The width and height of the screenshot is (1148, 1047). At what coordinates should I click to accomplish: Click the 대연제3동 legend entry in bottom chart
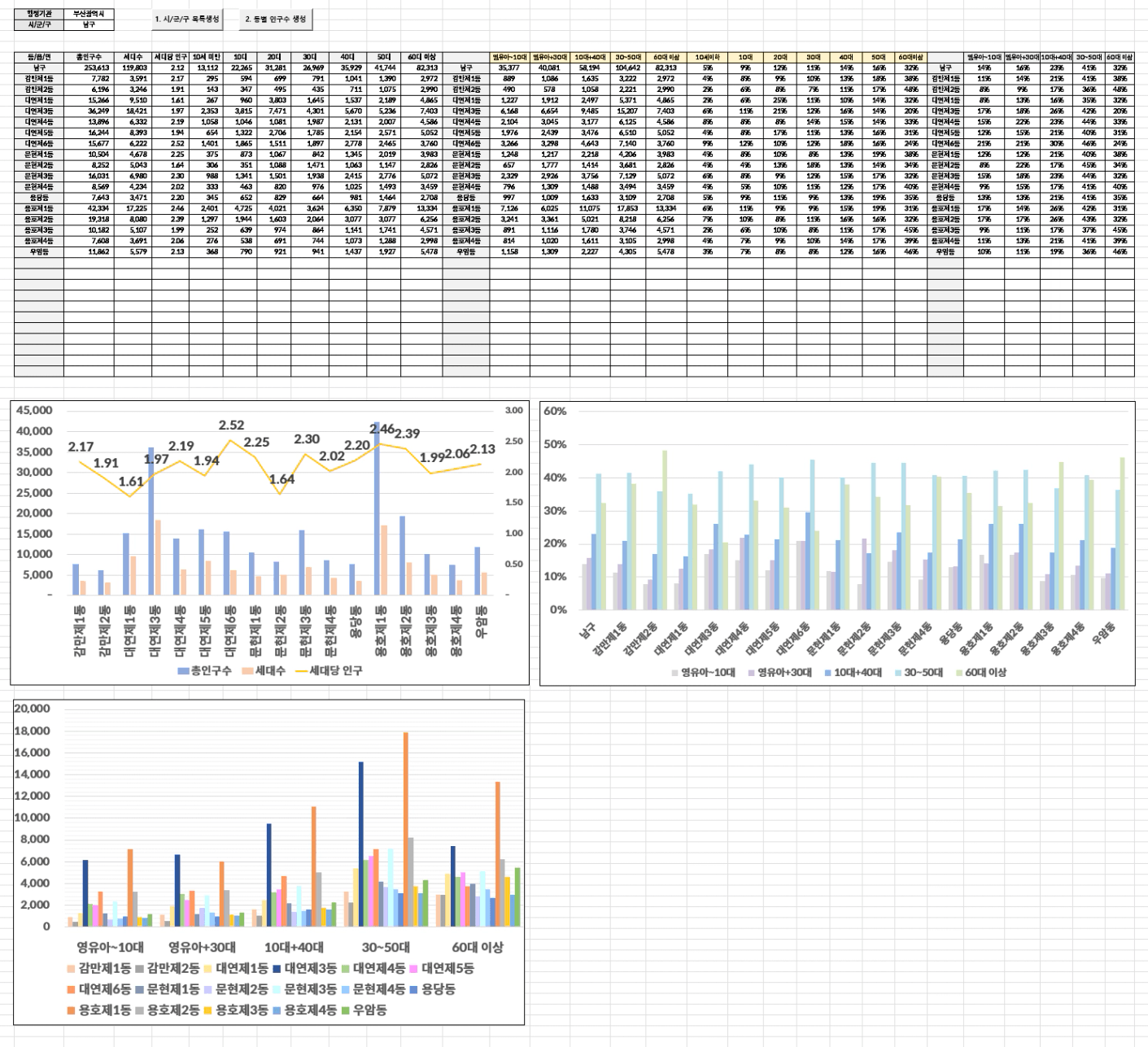pos(306,968)
